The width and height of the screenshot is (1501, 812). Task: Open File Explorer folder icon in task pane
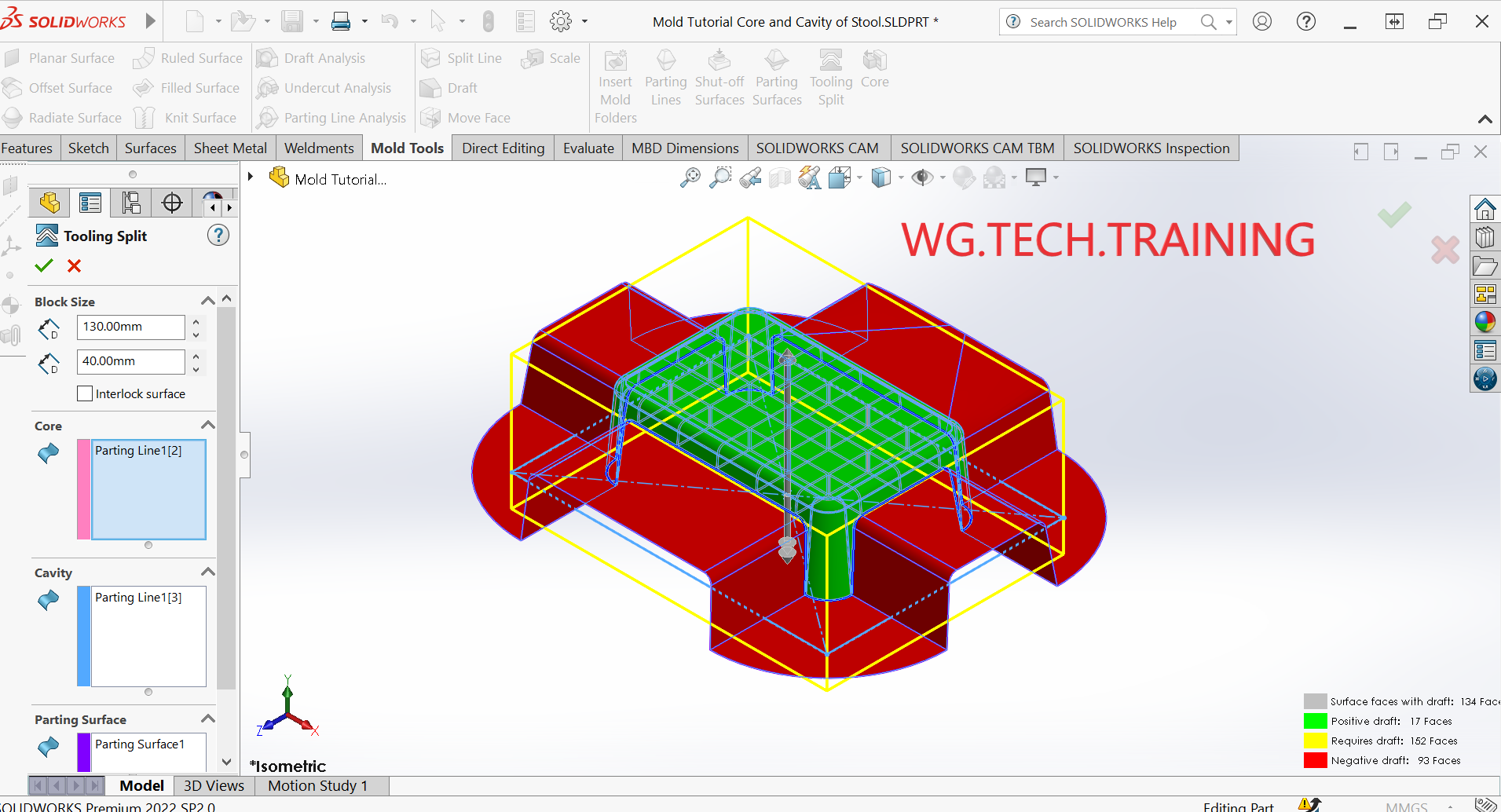click(1485, 266)
